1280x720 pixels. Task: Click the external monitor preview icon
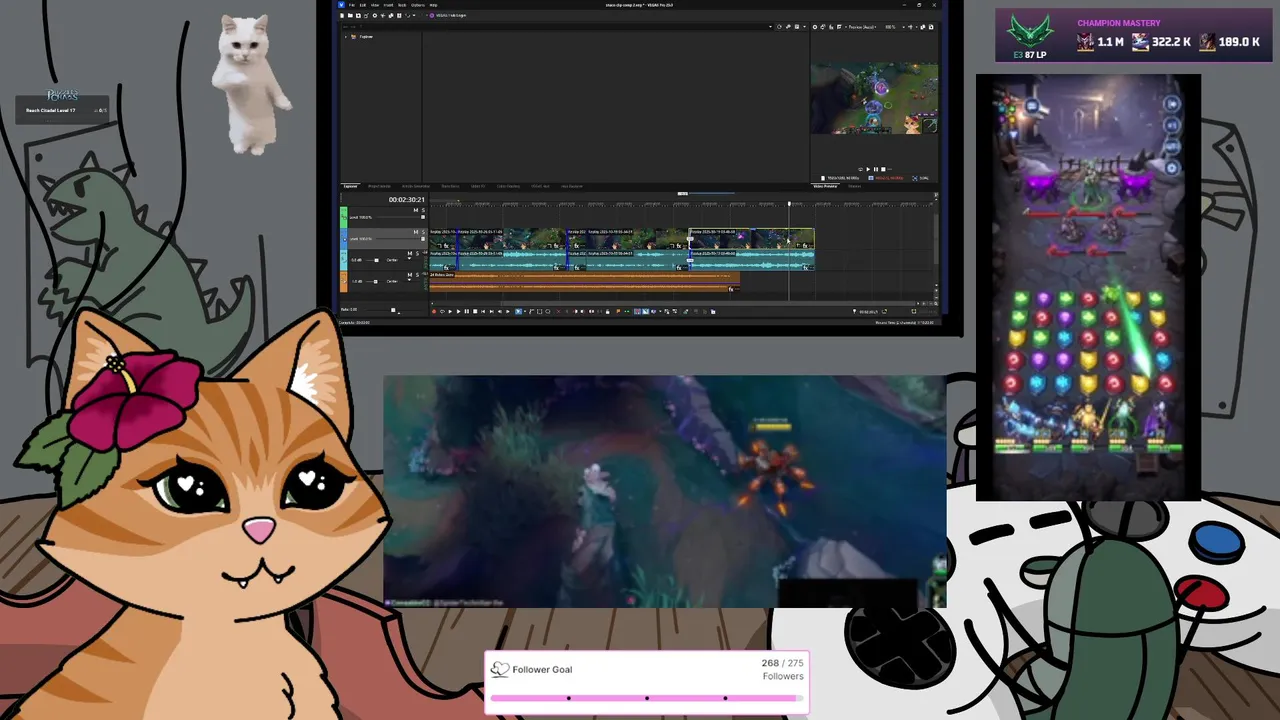(x=823, y=27)
